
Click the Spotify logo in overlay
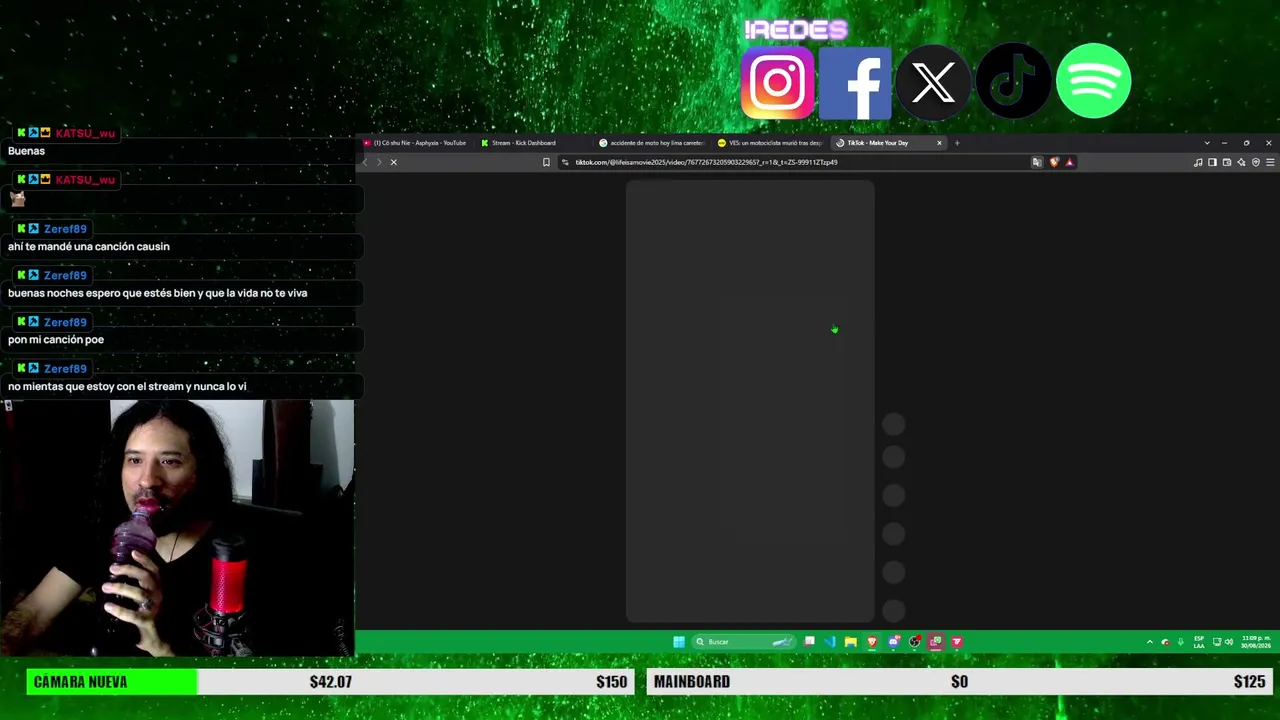(x=1093, y=81)
